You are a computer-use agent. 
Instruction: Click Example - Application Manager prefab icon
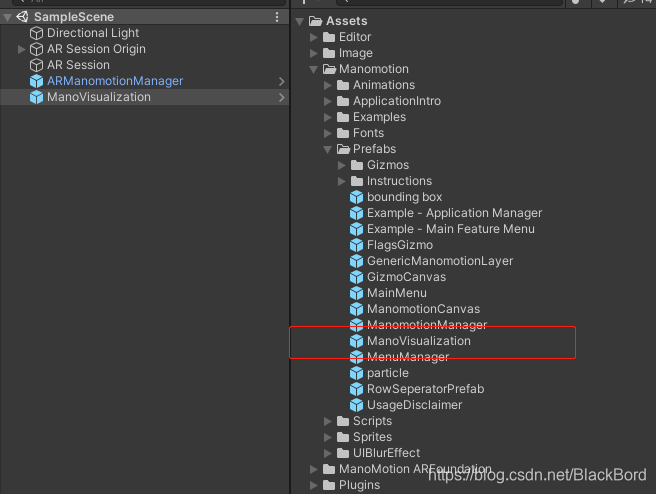coord(356,213)
